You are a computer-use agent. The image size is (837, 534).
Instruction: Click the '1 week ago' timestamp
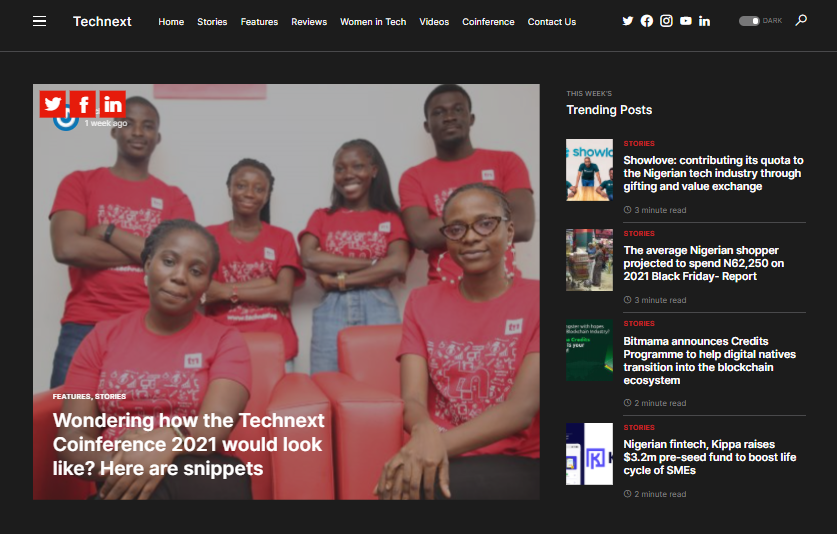point(106,123)
